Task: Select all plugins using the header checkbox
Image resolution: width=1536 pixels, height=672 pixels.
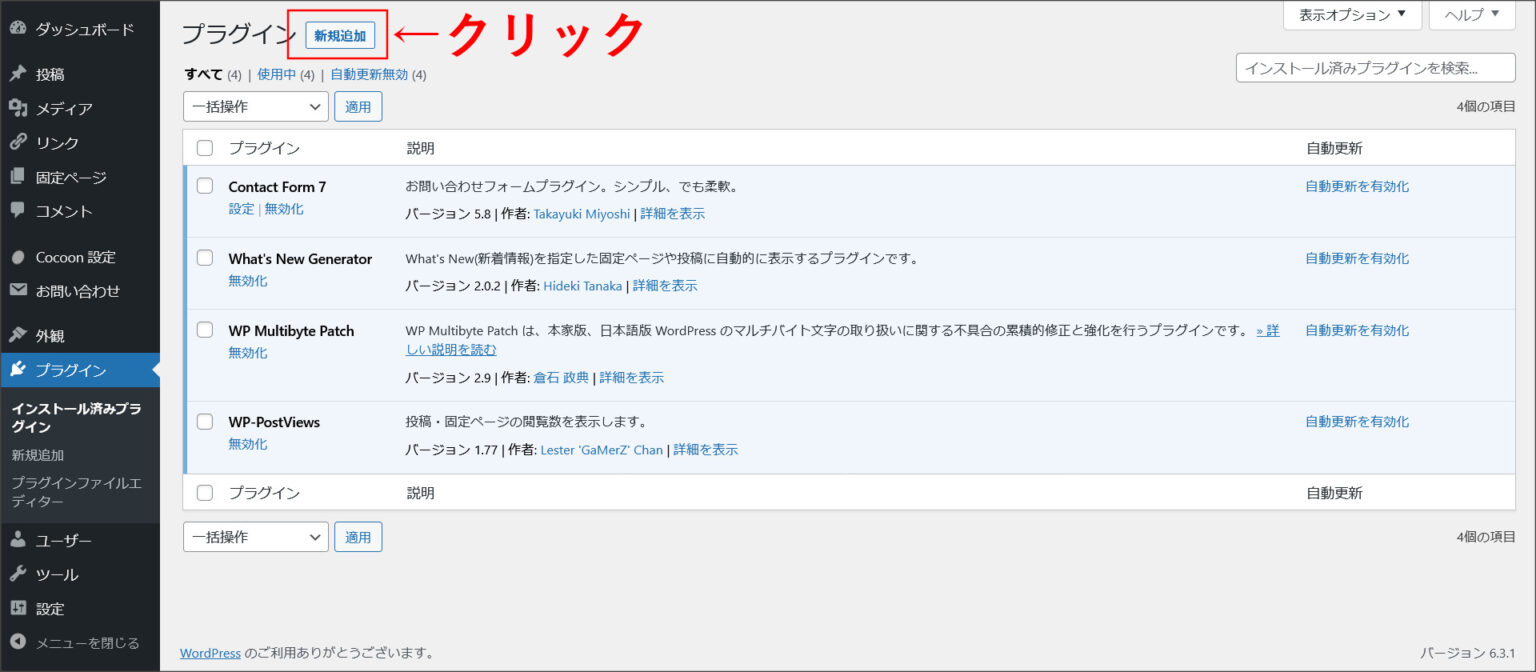Action: (x=205, y=146)
